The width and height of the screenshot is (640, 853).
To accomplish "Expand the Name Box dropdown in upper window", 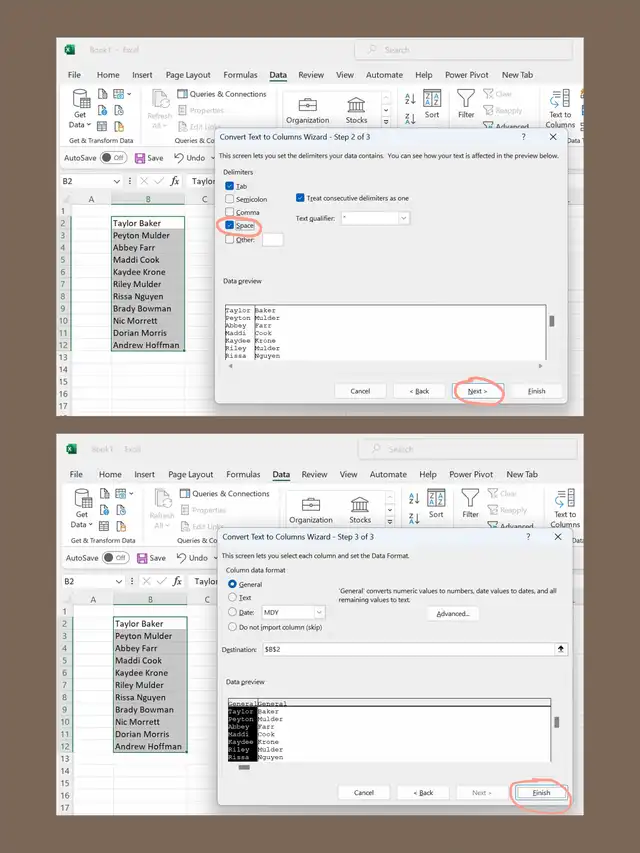I will click(117, 182).
